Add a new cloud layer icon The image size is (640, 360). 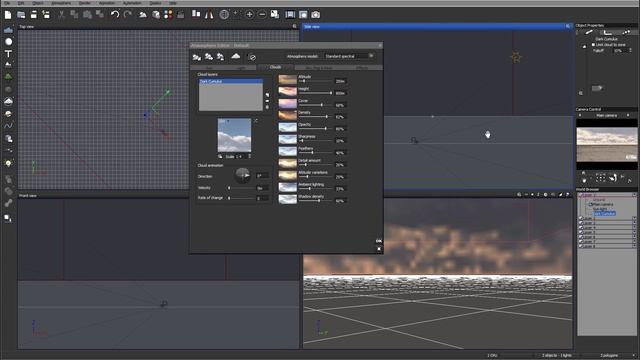(x=267, y=95)
